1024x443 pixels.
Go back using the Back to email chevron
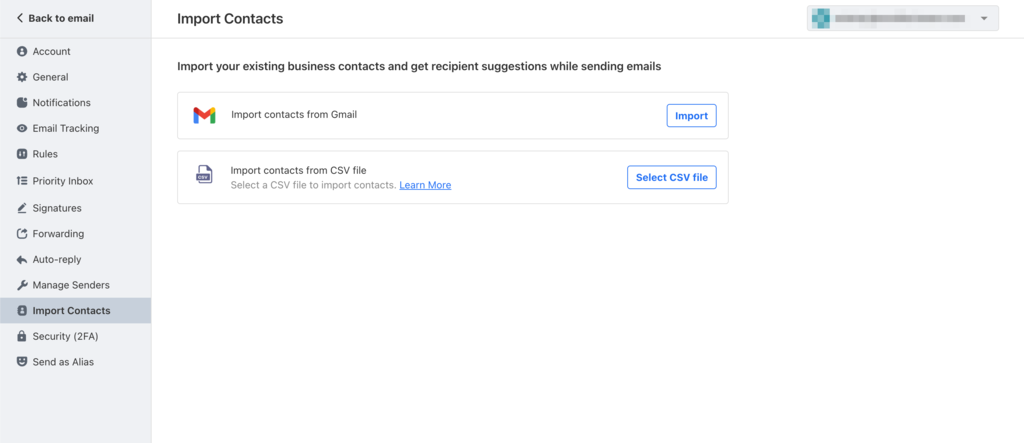tap(19, 18)
